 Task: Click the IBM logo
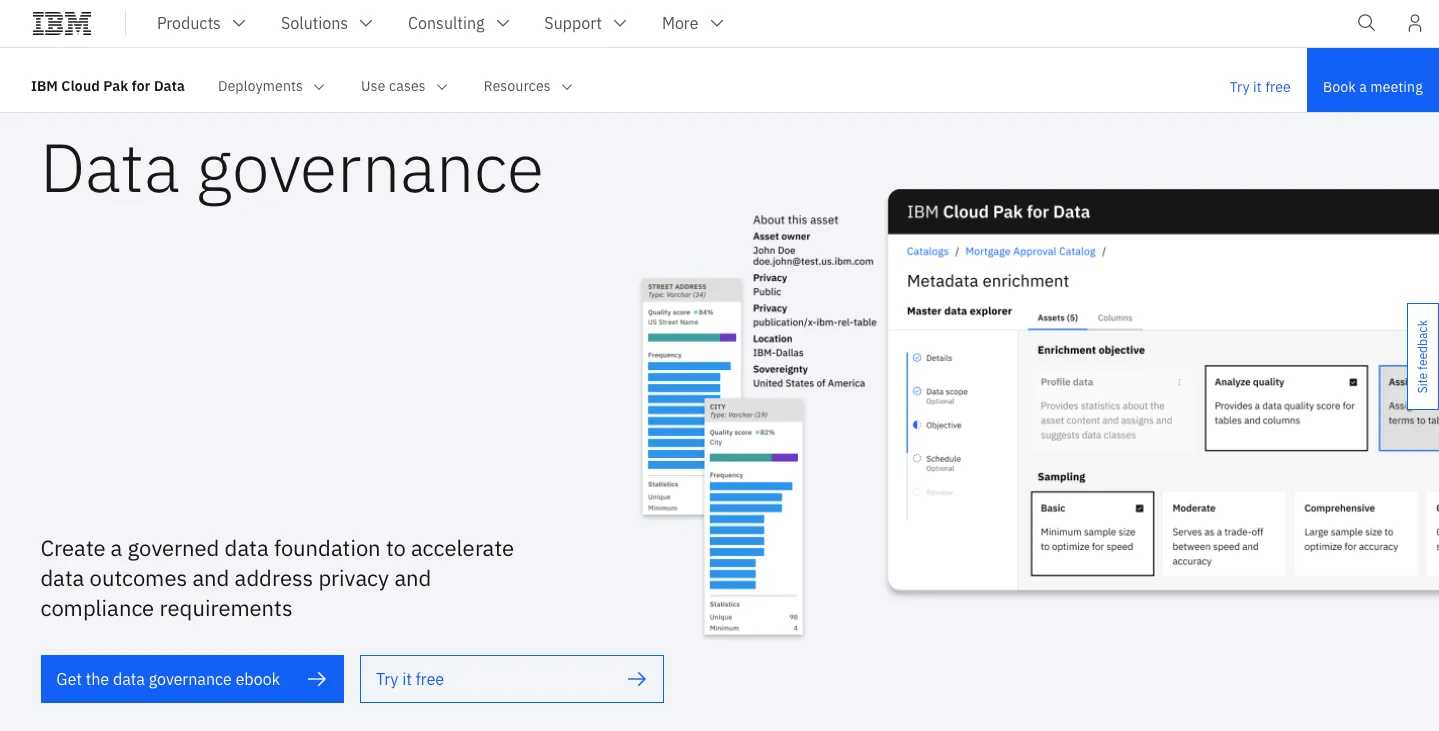pyautogui.click(x=62, y=23)
